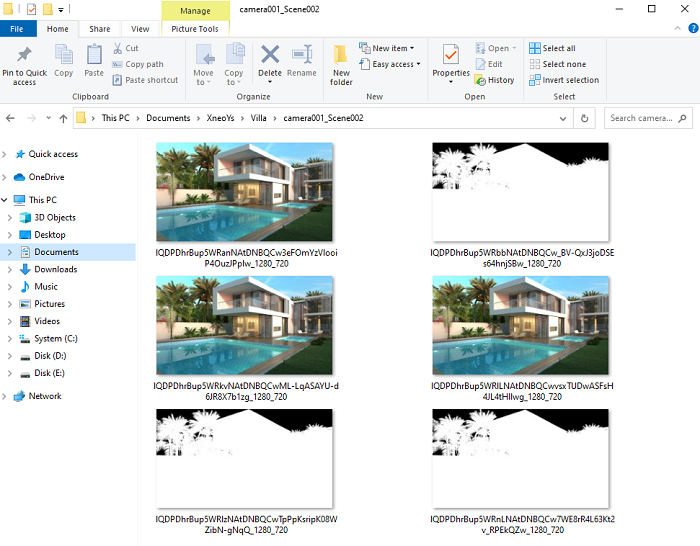Click the Rename icon in Organize group
700x546 pixels.
tap(302, 61)
